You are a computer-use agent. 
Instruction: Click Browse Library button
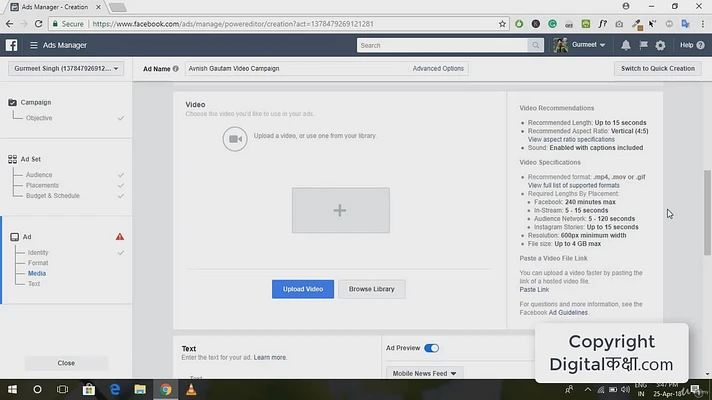(371, 289)
